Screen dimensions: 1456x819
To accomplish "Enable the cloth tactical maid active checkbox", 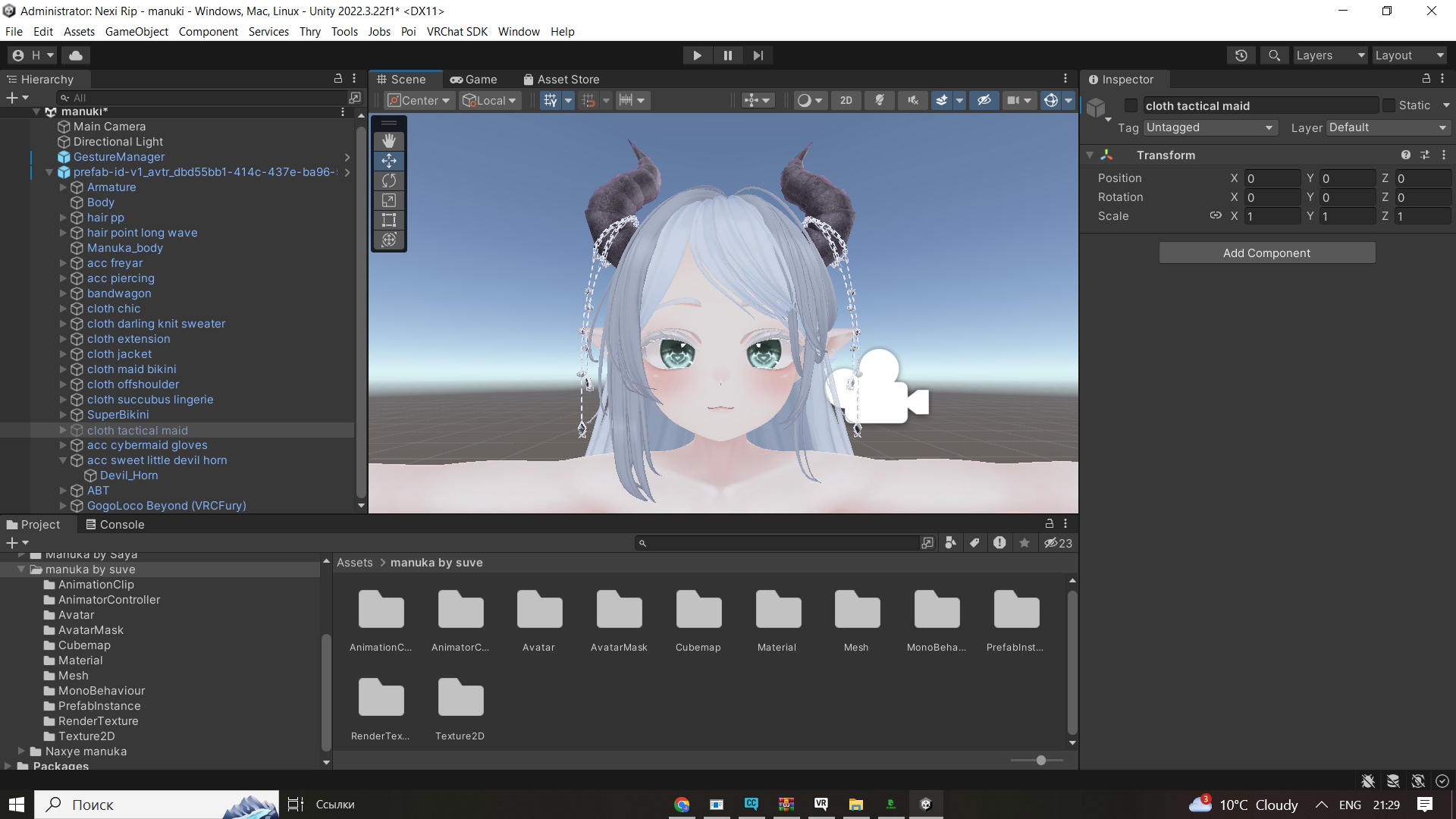I will tap(1131, 105).
